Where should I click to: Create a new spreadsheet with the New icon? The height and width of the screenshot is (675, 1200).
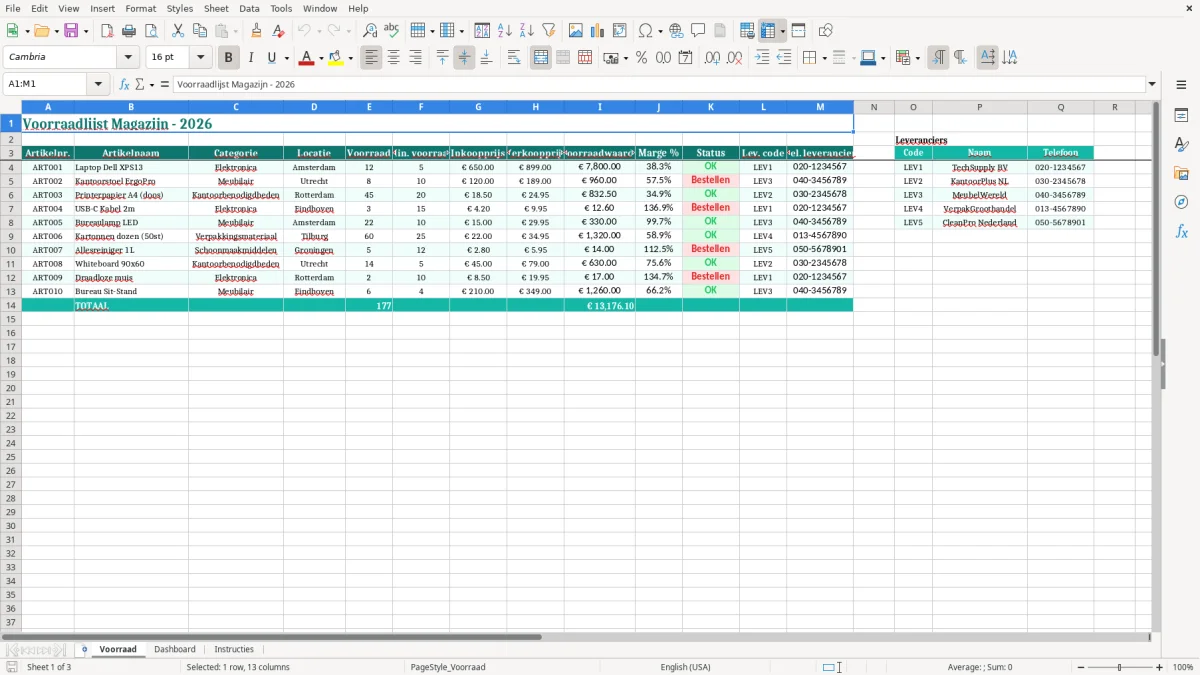tap(12, 31)
